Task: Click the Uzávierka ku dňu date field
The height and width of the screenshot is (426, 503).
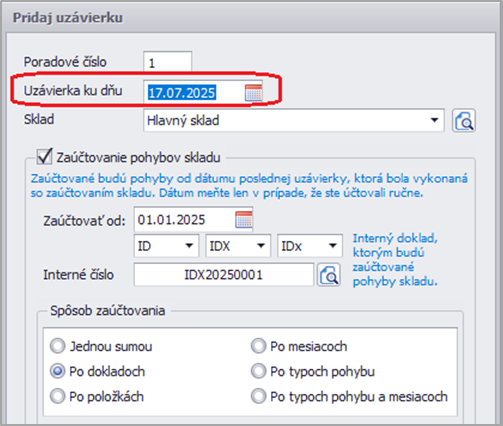Action: [x=195, y=92]
